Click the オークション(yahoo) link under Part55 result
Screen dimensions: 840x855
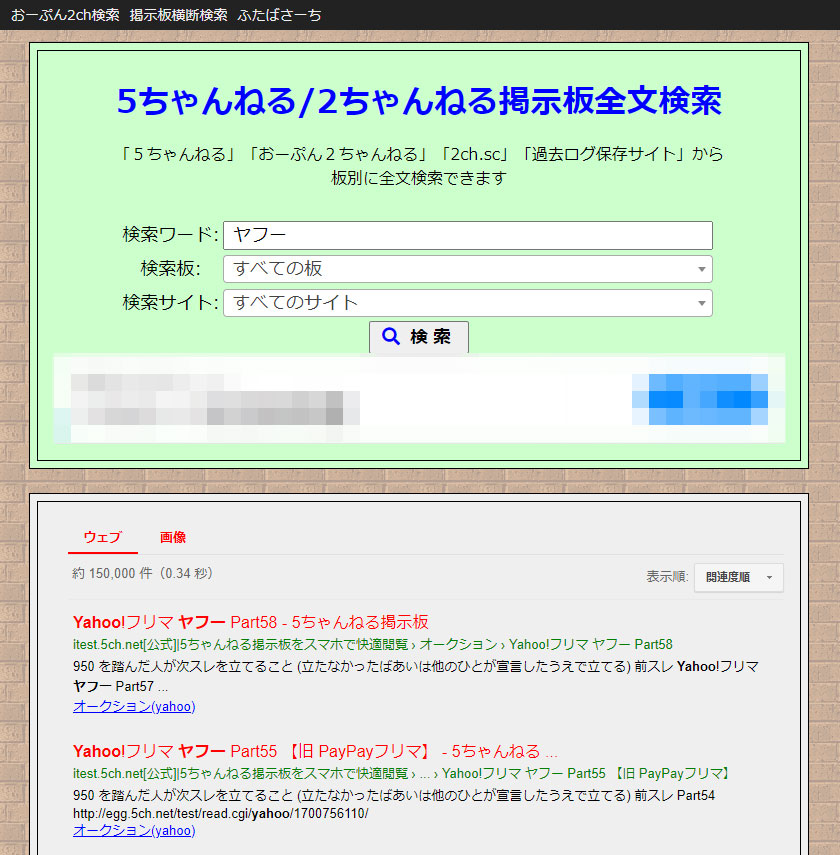click(x=134, y=831)
